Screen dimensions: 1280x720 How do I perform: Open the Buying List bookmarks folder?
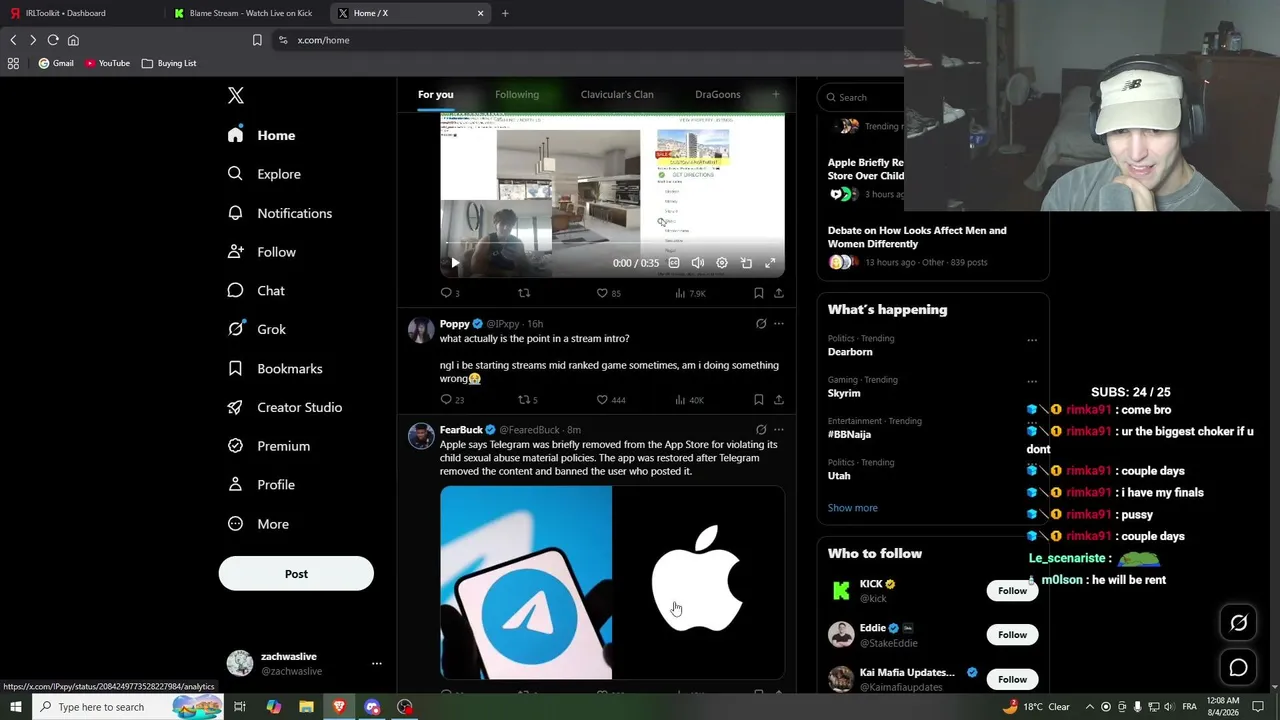pos(169,63)
